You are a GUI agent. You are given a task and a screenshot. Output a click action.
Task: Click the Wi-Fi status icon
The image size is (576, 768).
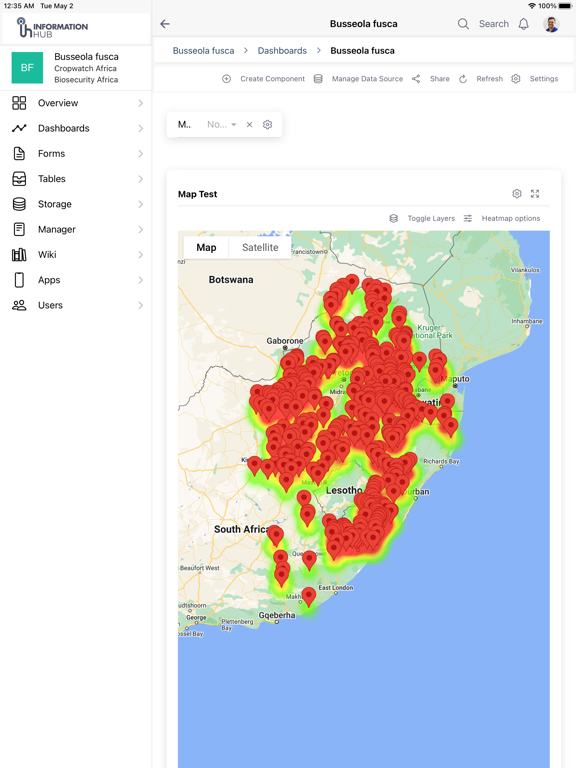point(532,6)
